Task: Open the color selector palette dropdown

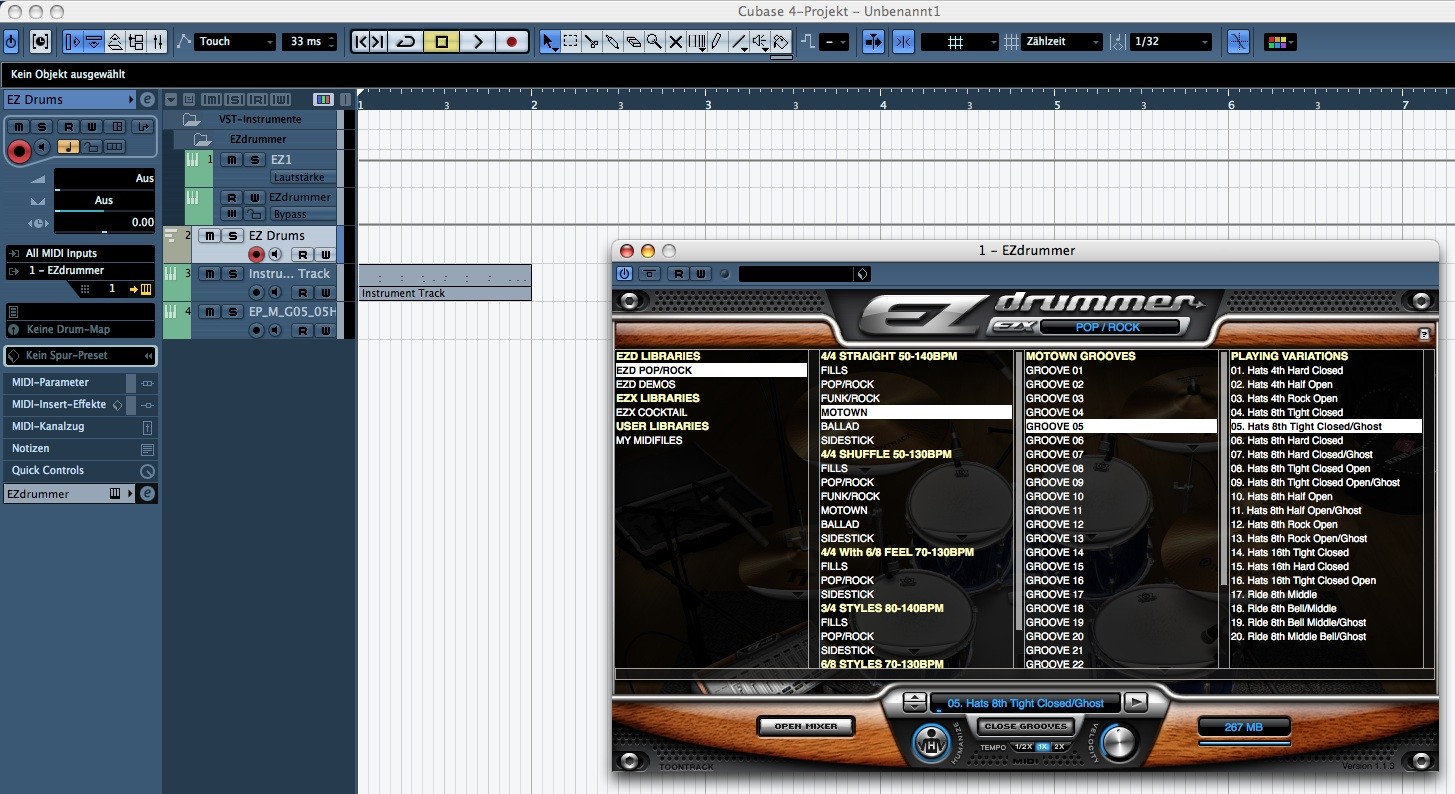Action: 1280,42
